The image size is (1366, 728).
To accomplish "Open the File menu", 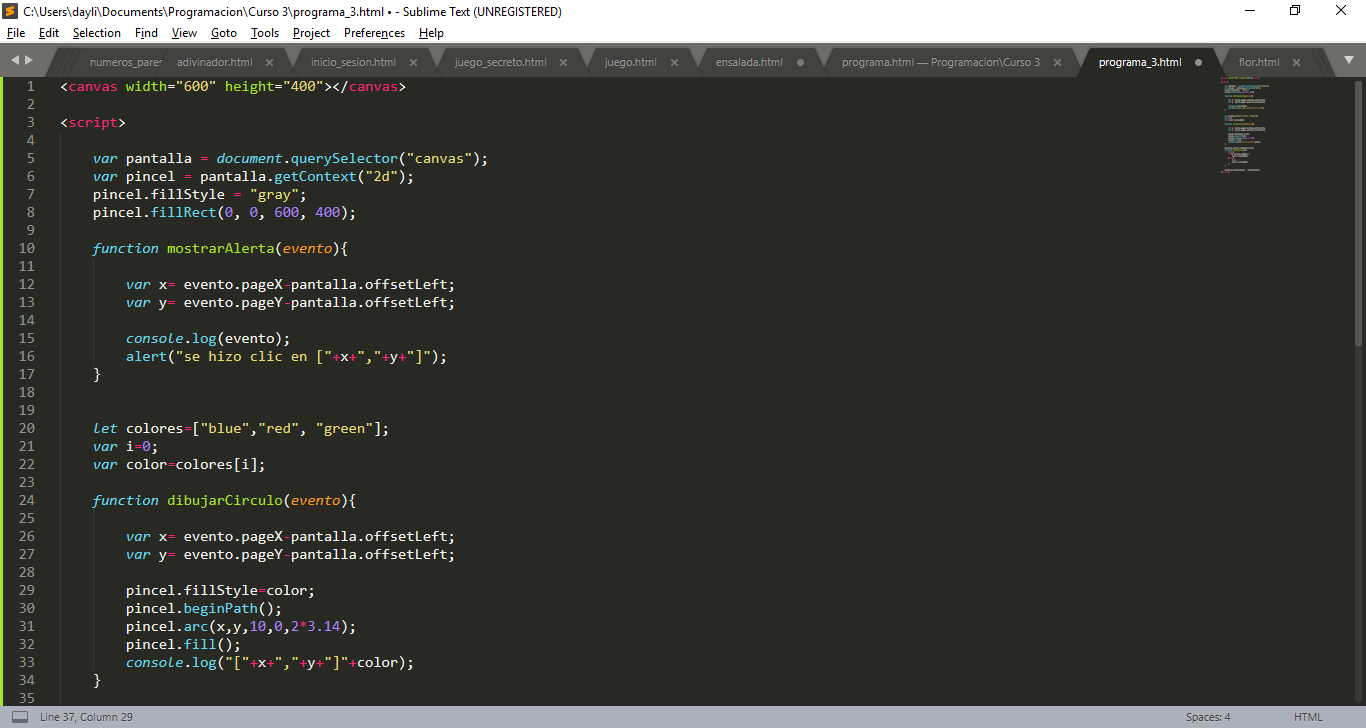I will (x=16, y=33).
